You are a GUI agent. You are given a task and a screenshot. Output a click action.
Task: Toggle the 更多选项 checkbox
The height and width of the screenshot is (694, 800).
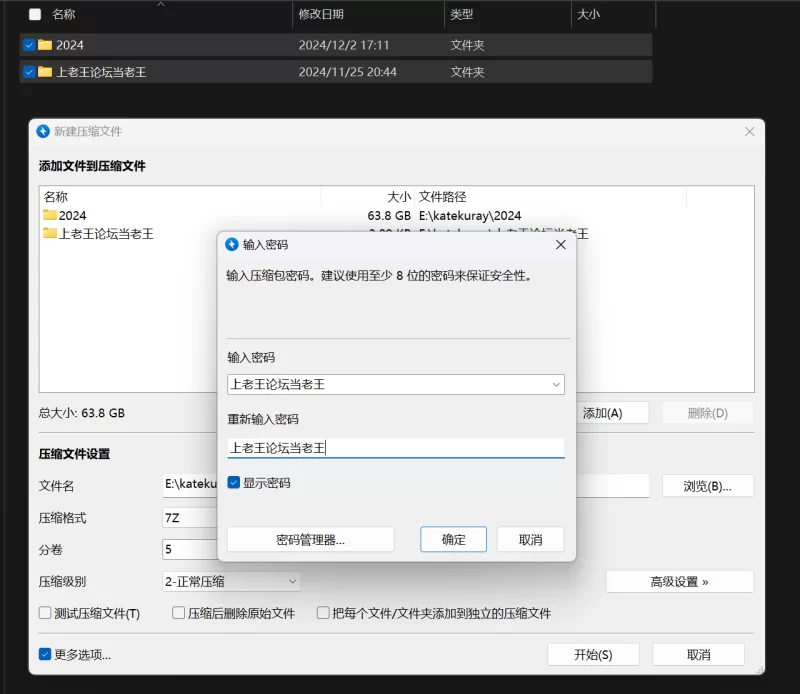coord(45,655)
